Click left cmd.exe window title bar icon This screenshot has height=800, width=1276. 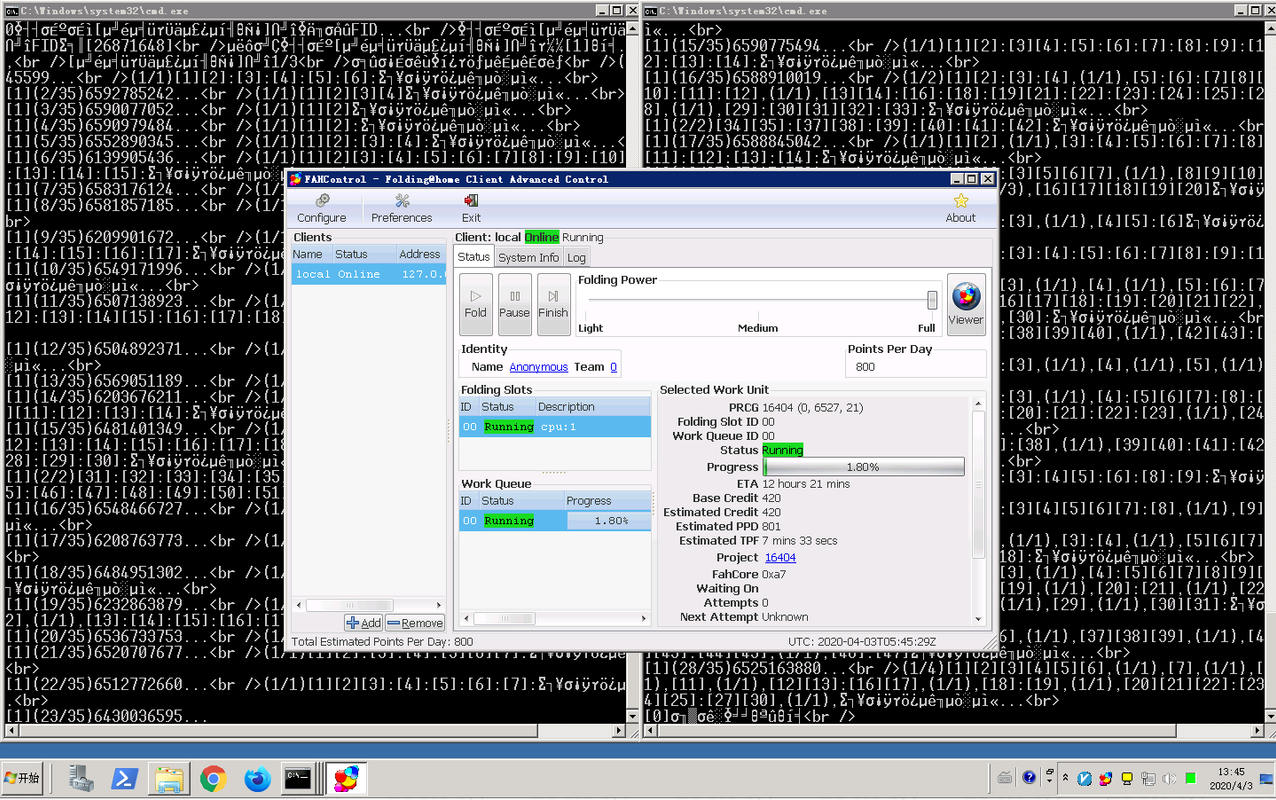[13, 10]
